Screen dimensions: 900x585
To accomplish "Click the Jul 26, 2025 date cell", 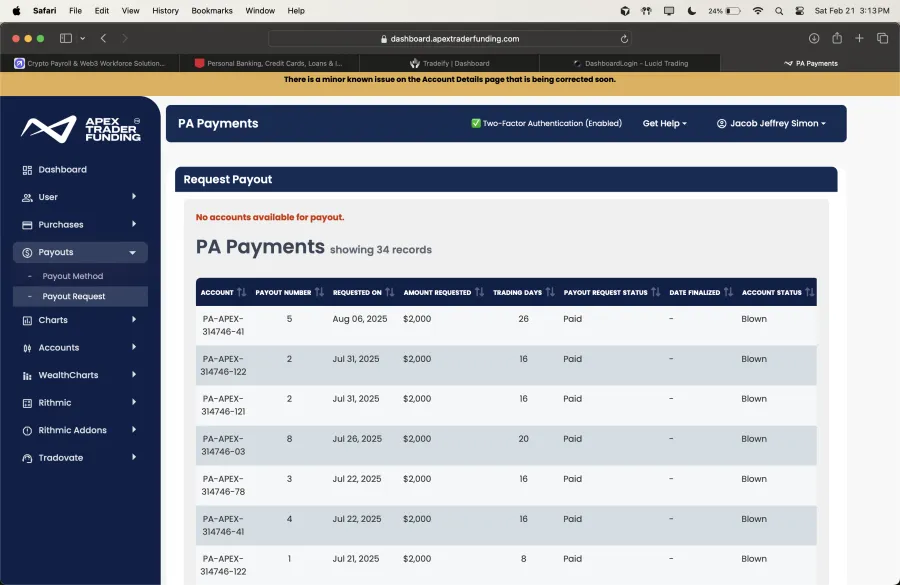I will point(357,439).
